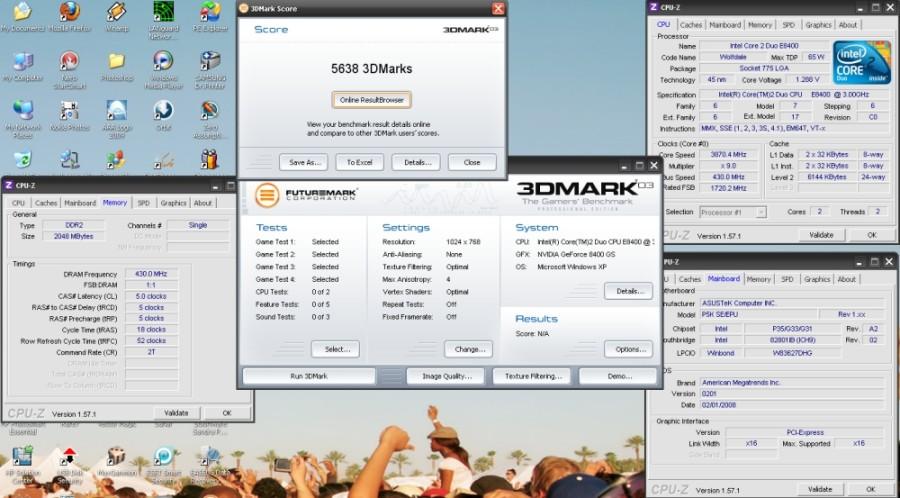Switch to CPU tab in Memory CPU-Z window

coord(18,203)
